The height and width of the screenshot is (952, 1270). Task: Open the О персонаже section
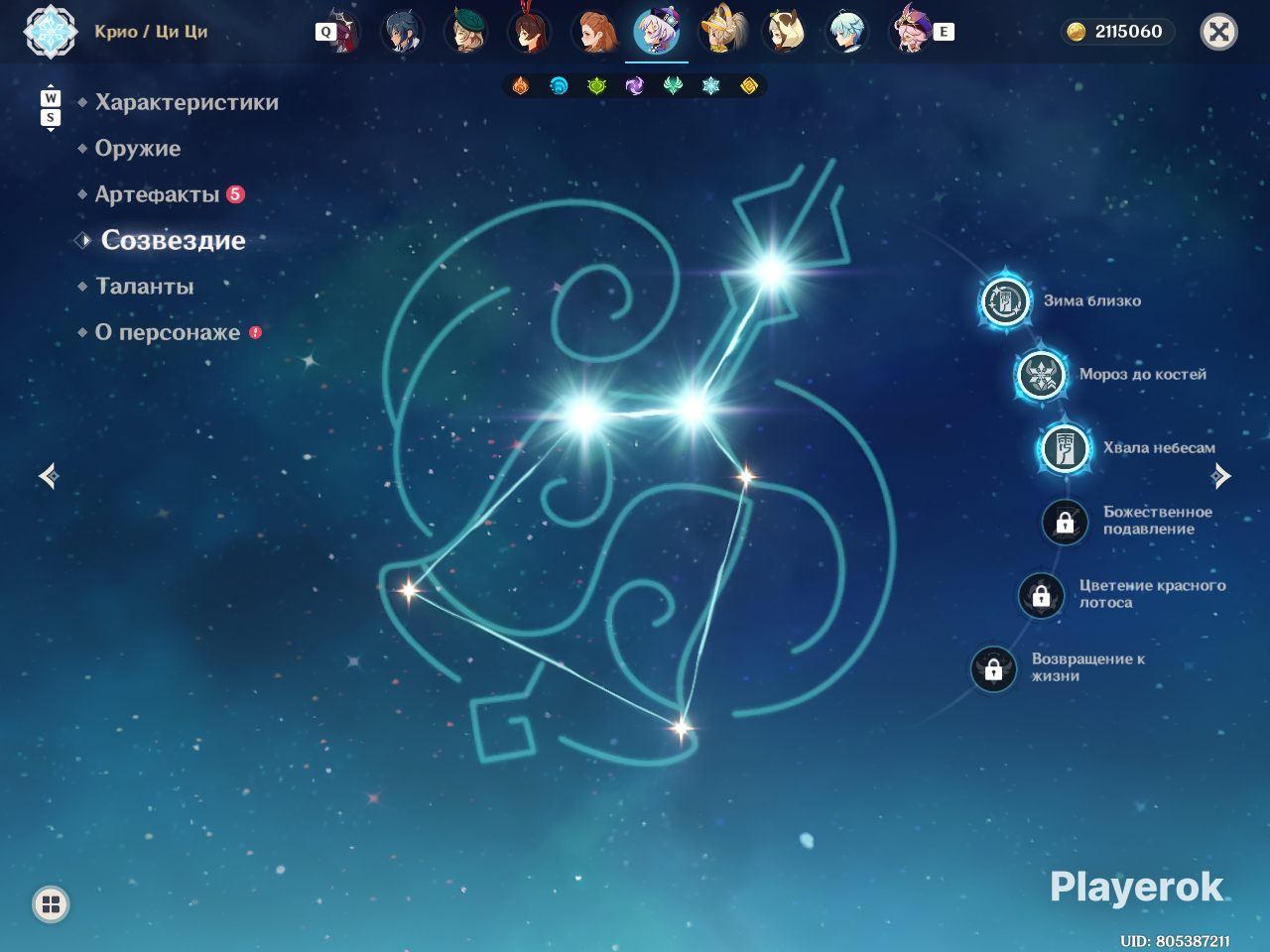[168, 332]
